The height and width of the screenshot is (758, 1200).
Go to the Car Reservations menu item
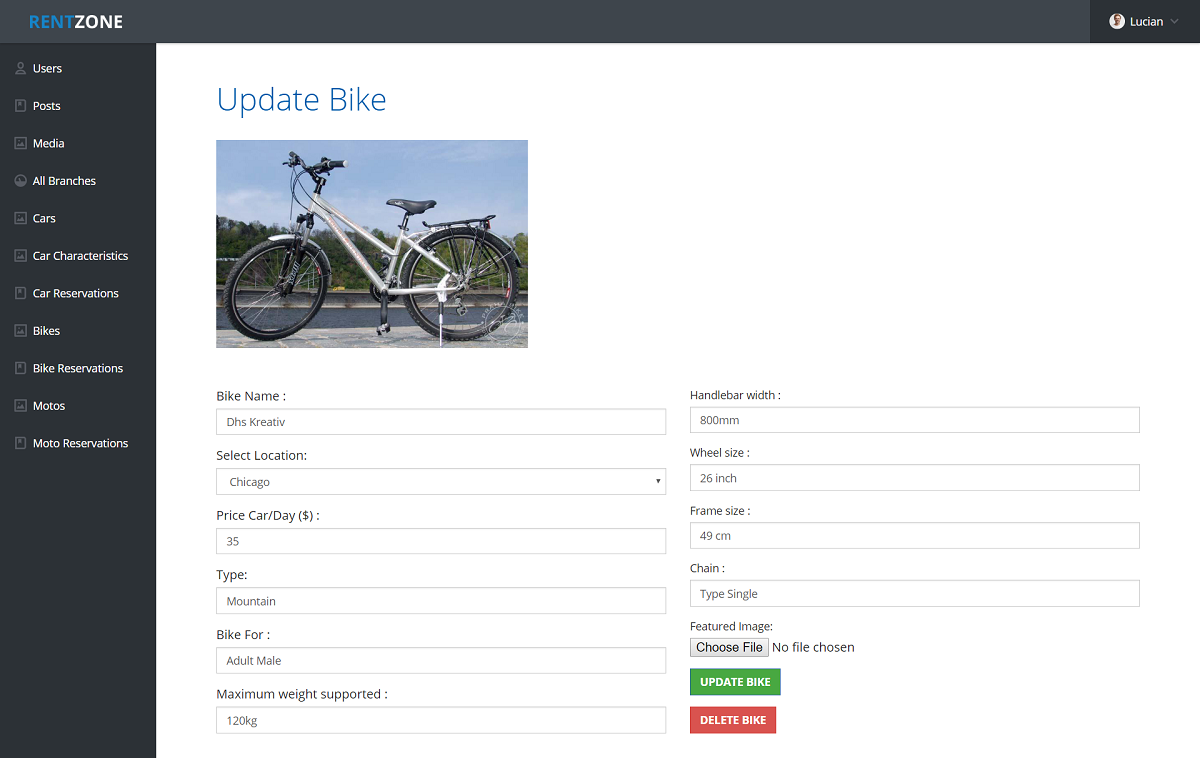(x=75, y=294)
